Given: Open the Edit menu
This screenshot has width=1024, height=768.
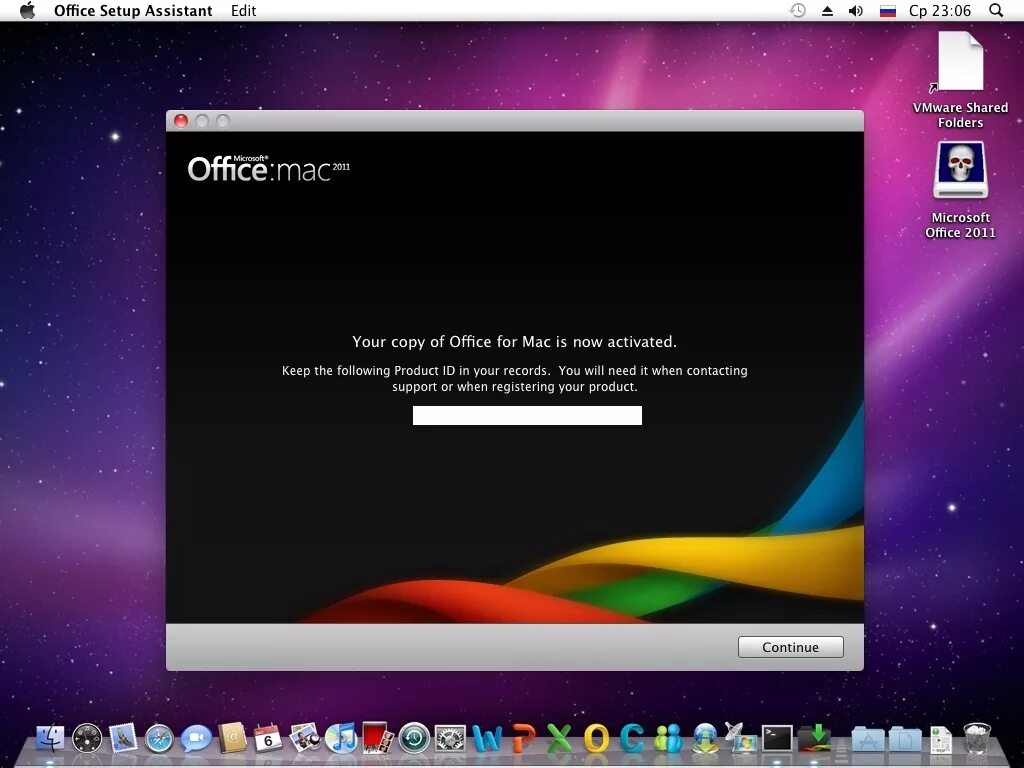Looking at the screenshot, I should [x=244, y=10].
